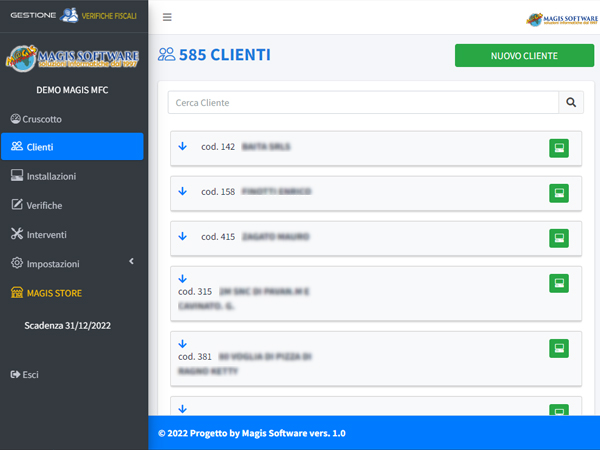Click the Gestione Verifiche Fiscali logo
Image resolution: width=600 pixels, height=450 pixels.
[x=73, y=15]
